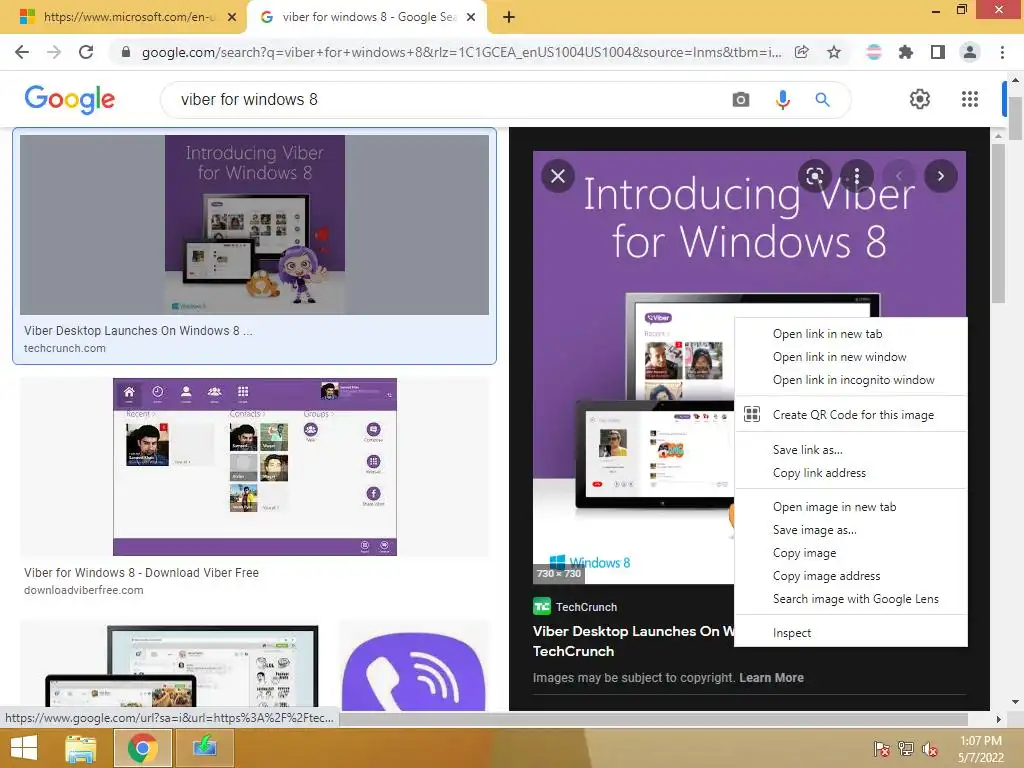Click the horizontal scrollbar right arrow
Image resolution: width=1024 pixels, height=768 pixels.
point(998,719)
